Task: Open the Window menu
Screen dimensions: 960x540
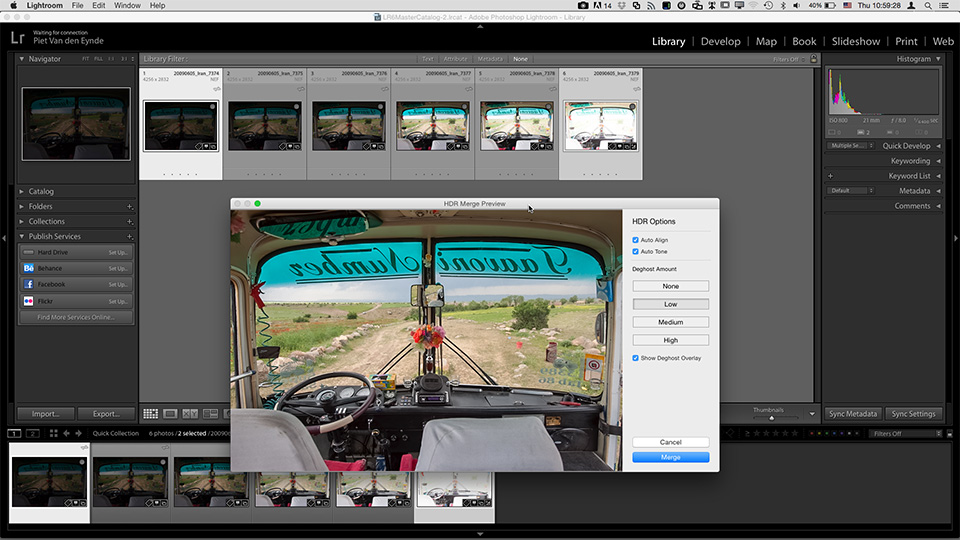Action: coord(127,6)
